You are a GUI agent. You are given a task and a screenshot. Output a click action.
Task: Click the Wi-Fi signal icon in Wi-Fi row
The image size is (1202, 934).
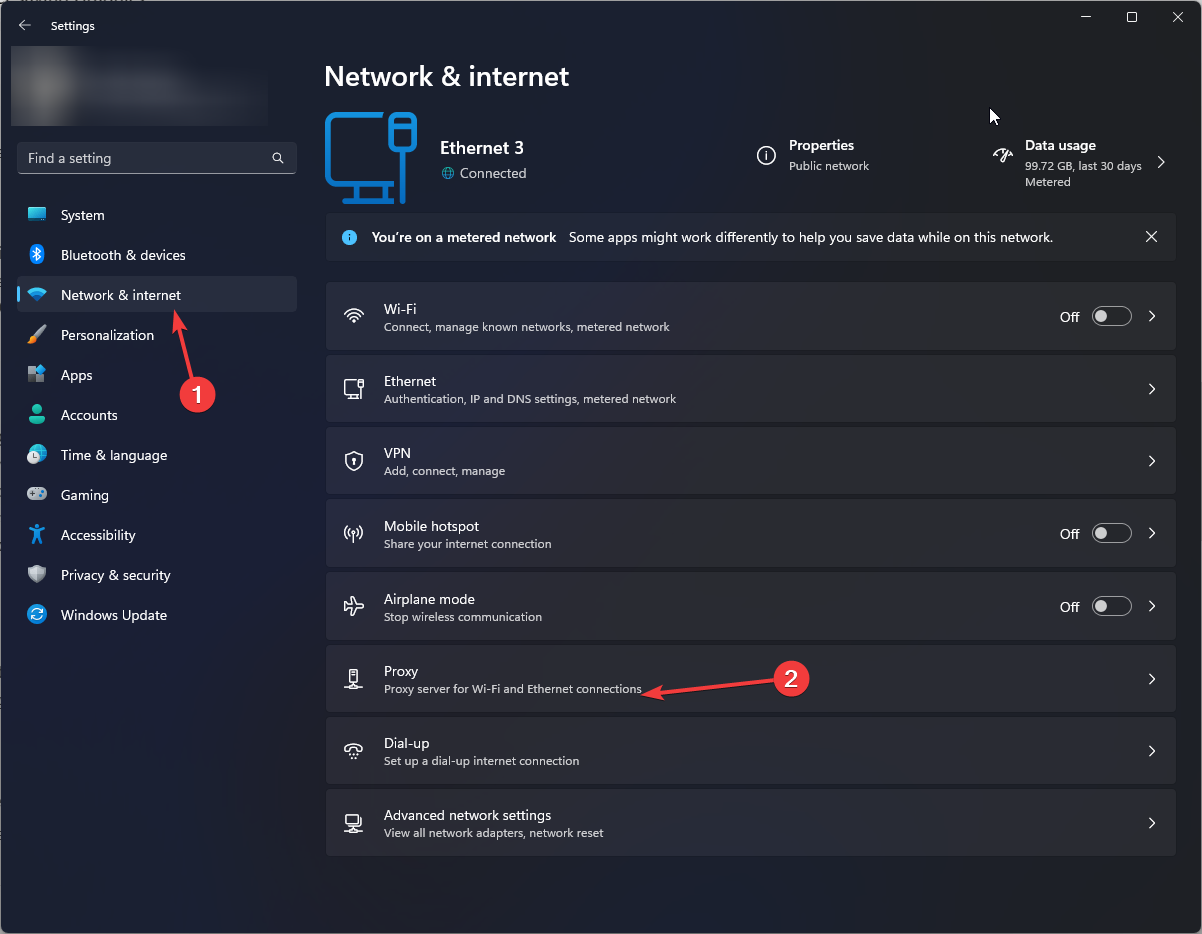coord(353,316)
